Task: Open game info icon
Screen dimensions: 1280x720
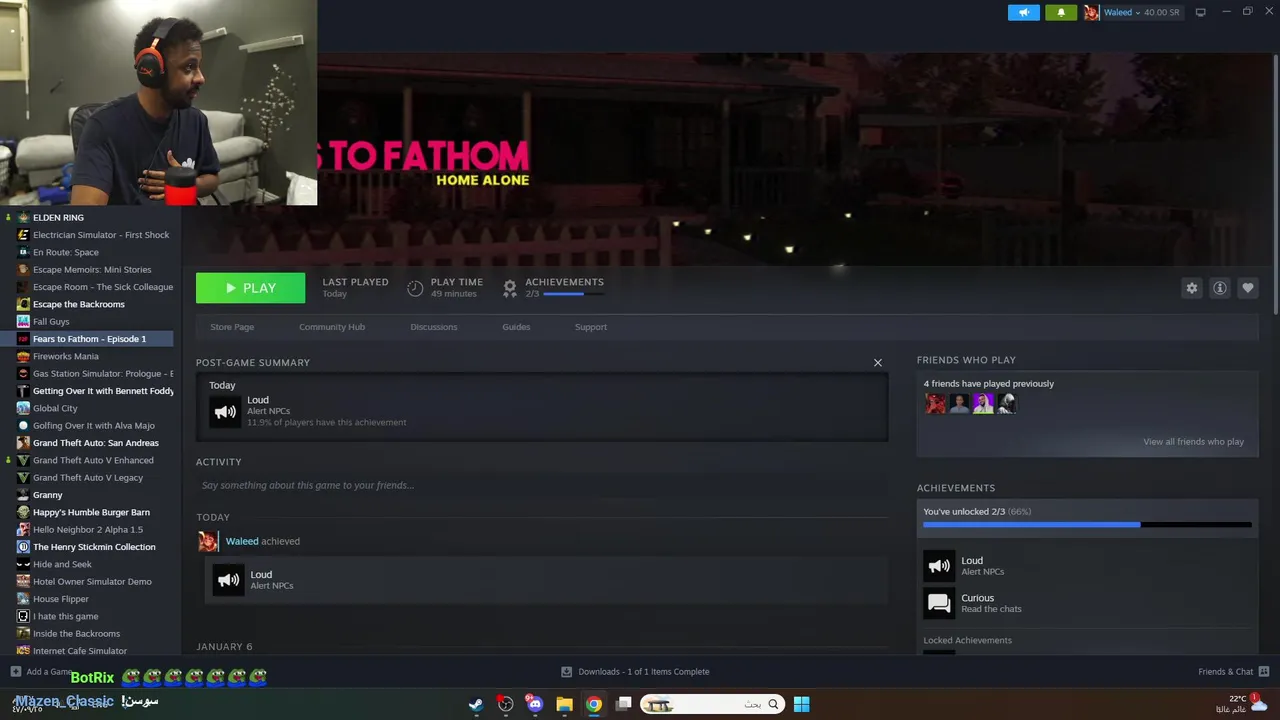Action: click(x=1219, y=288)
